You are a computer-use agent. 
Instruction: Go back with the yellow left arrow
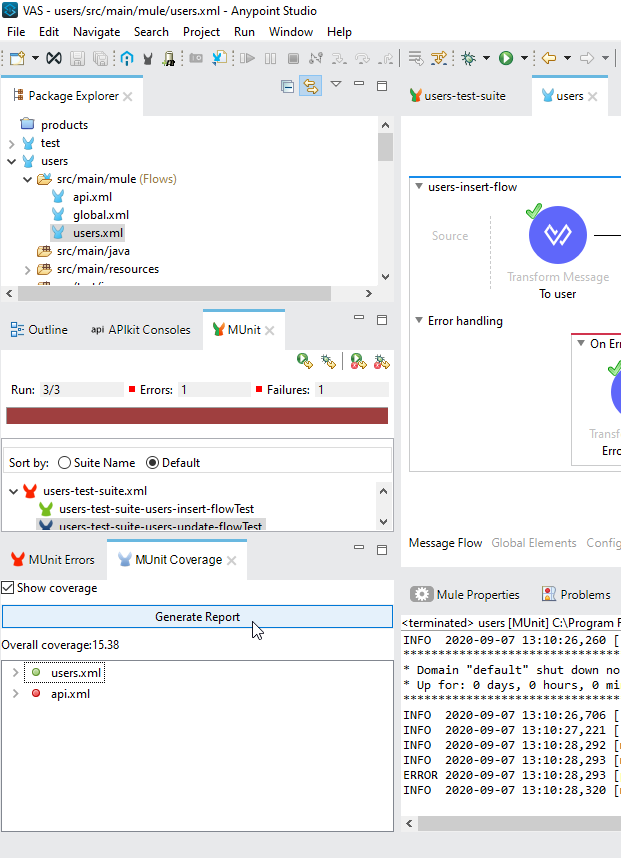tap(549, 58)
